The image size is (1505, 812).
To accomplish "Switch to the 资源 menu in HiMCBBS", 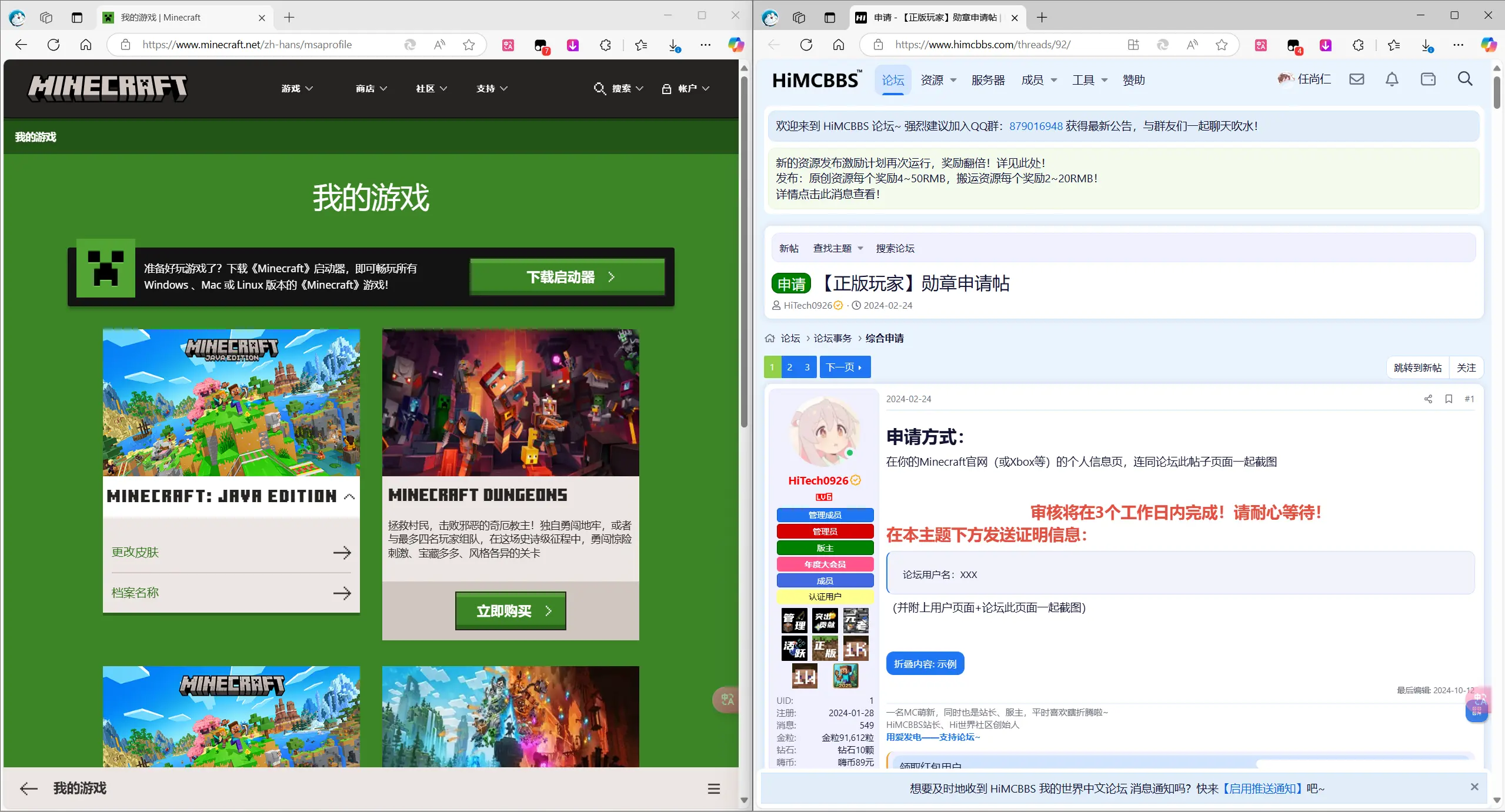I will coord(932,79).
